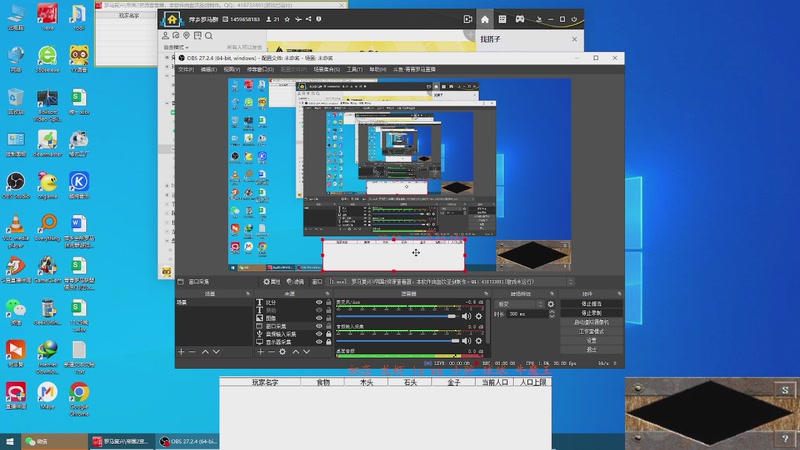800x450 pixels.
Task: Open the gamepad icon in YY toolbar
Action: [x=519, y=19]
